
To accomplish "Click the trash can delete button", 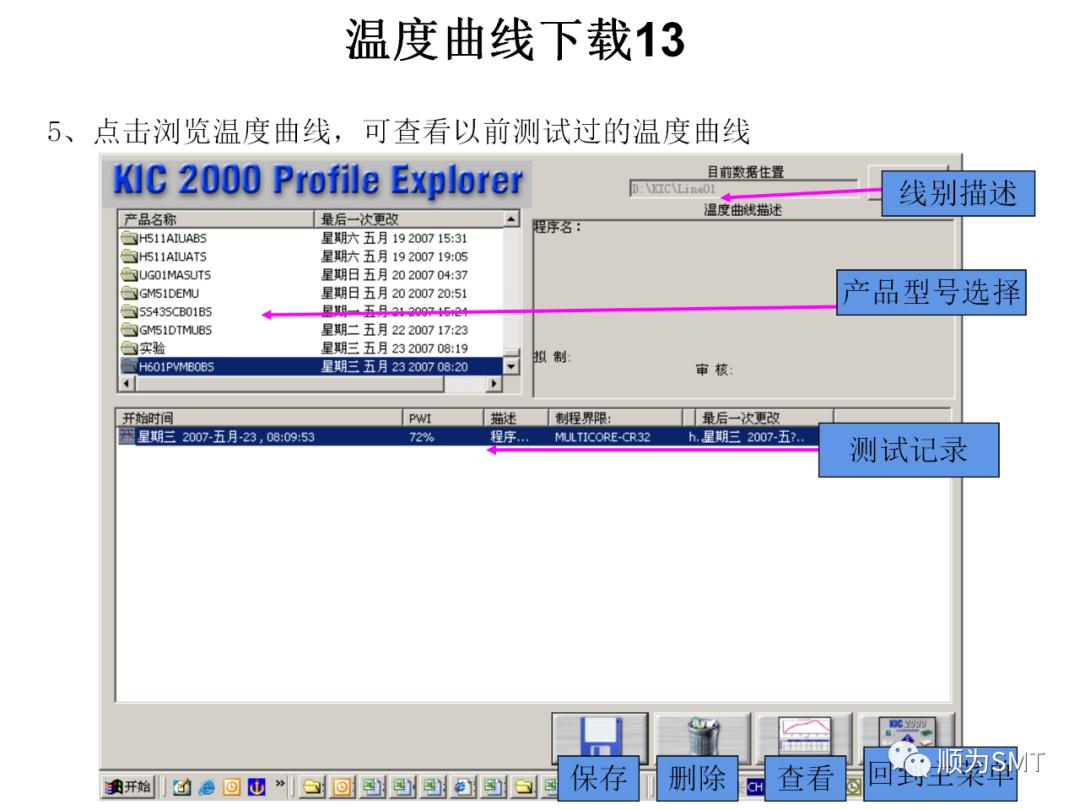I will pos(703,736).
